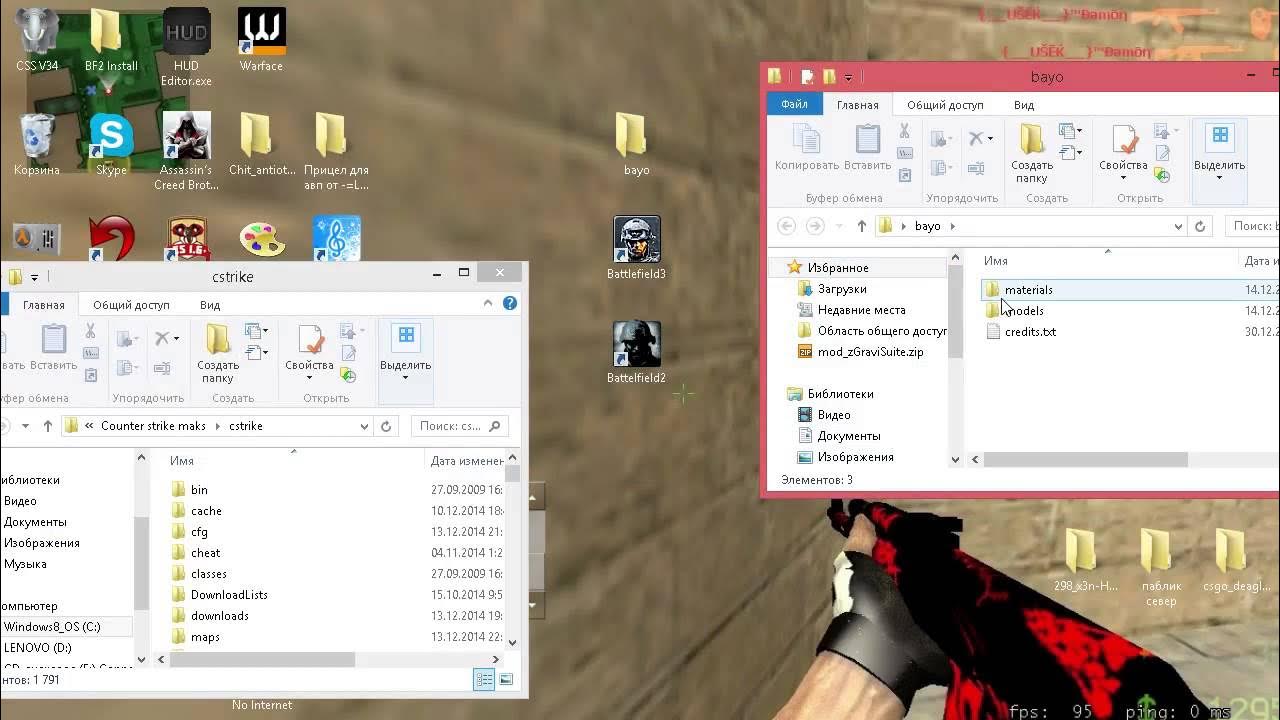Click Вставить (Paste) in the bayo ribbon
Viewport: 1280px width, 720px height.
(x=867, y=147)
